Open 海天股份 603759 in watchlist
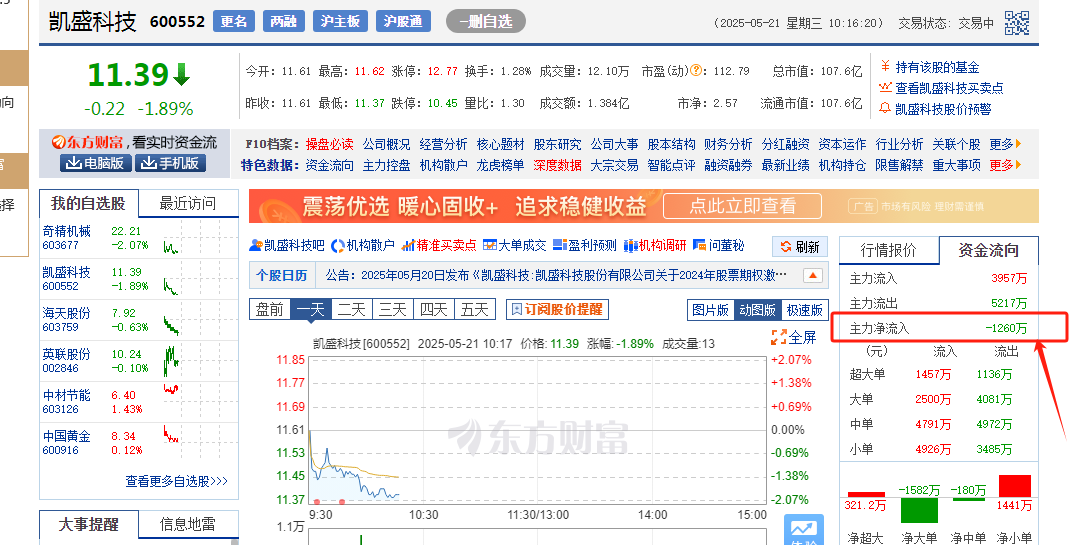1076x545 pixels. (x=67, y=320)
